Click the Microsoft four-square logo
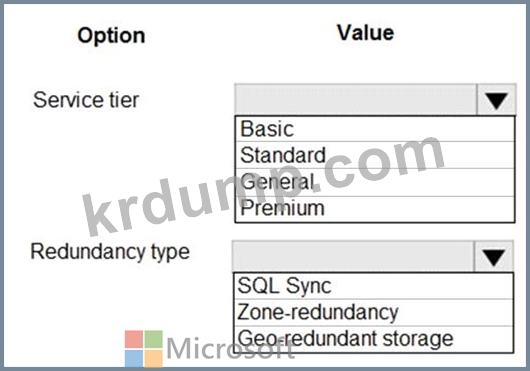 (x=144, y=349)
